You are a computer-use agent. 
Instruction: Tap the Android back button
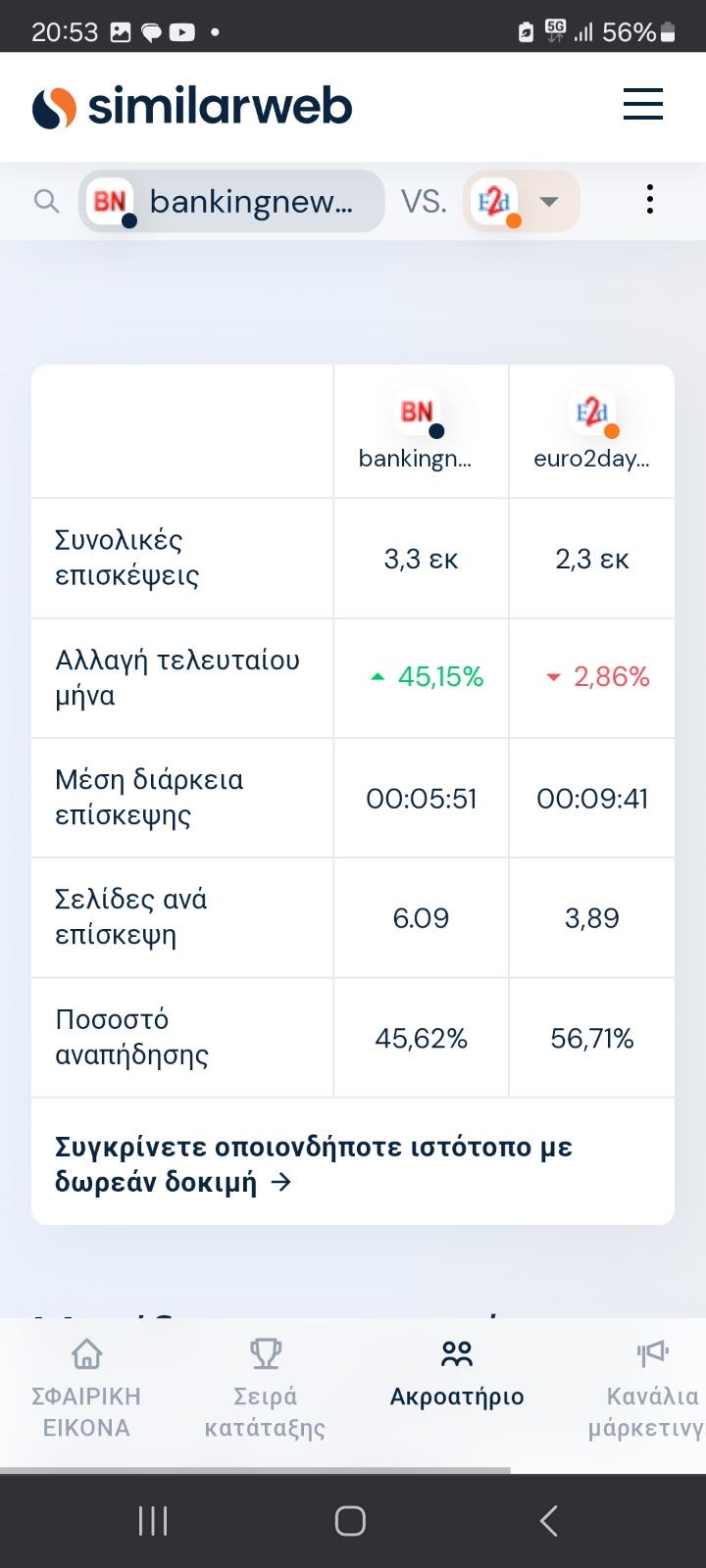click(549, 1521)
